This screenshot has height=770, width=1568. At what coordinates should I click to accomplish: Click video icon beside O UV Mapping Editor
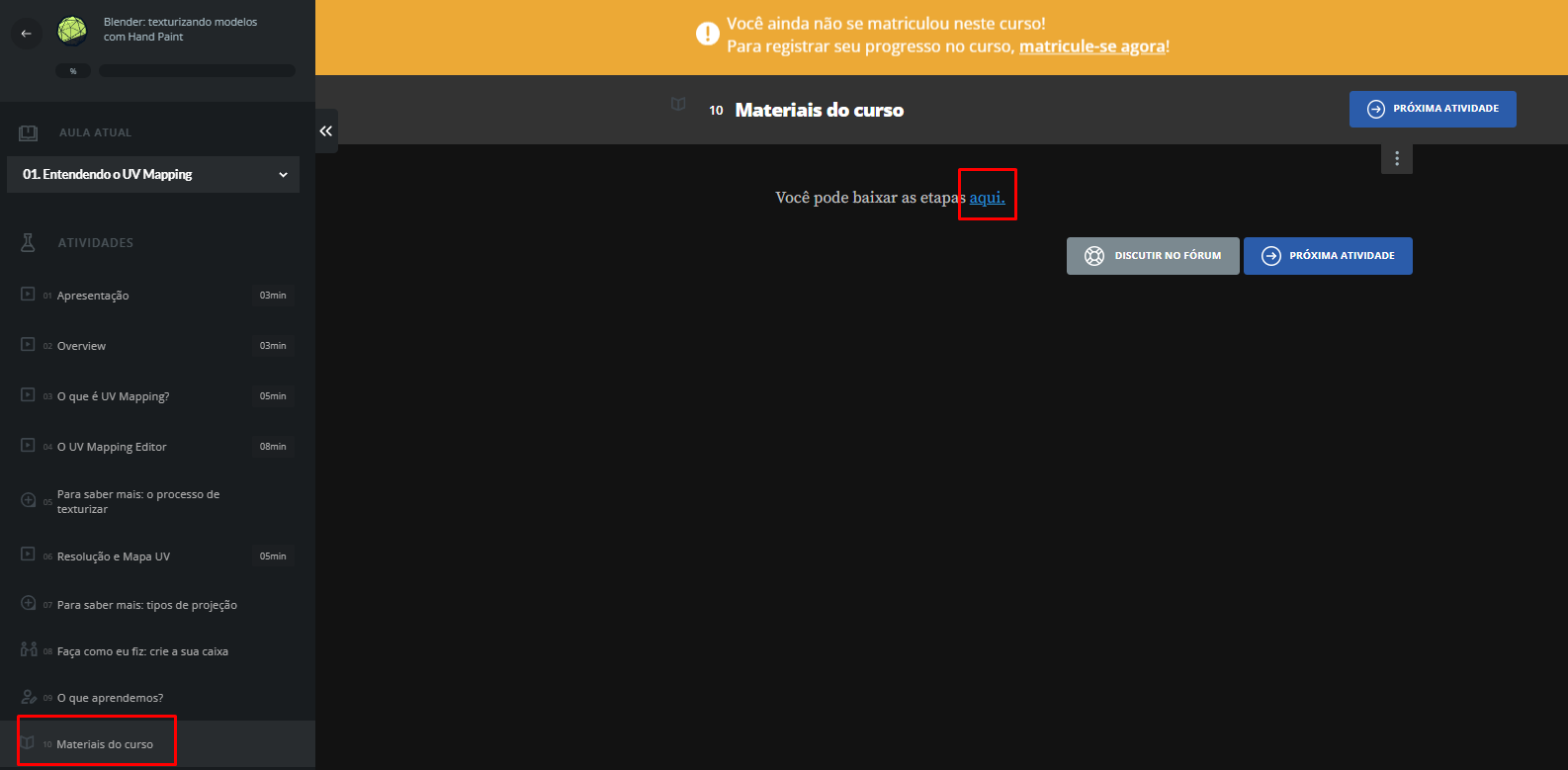[x=28, y=445]
